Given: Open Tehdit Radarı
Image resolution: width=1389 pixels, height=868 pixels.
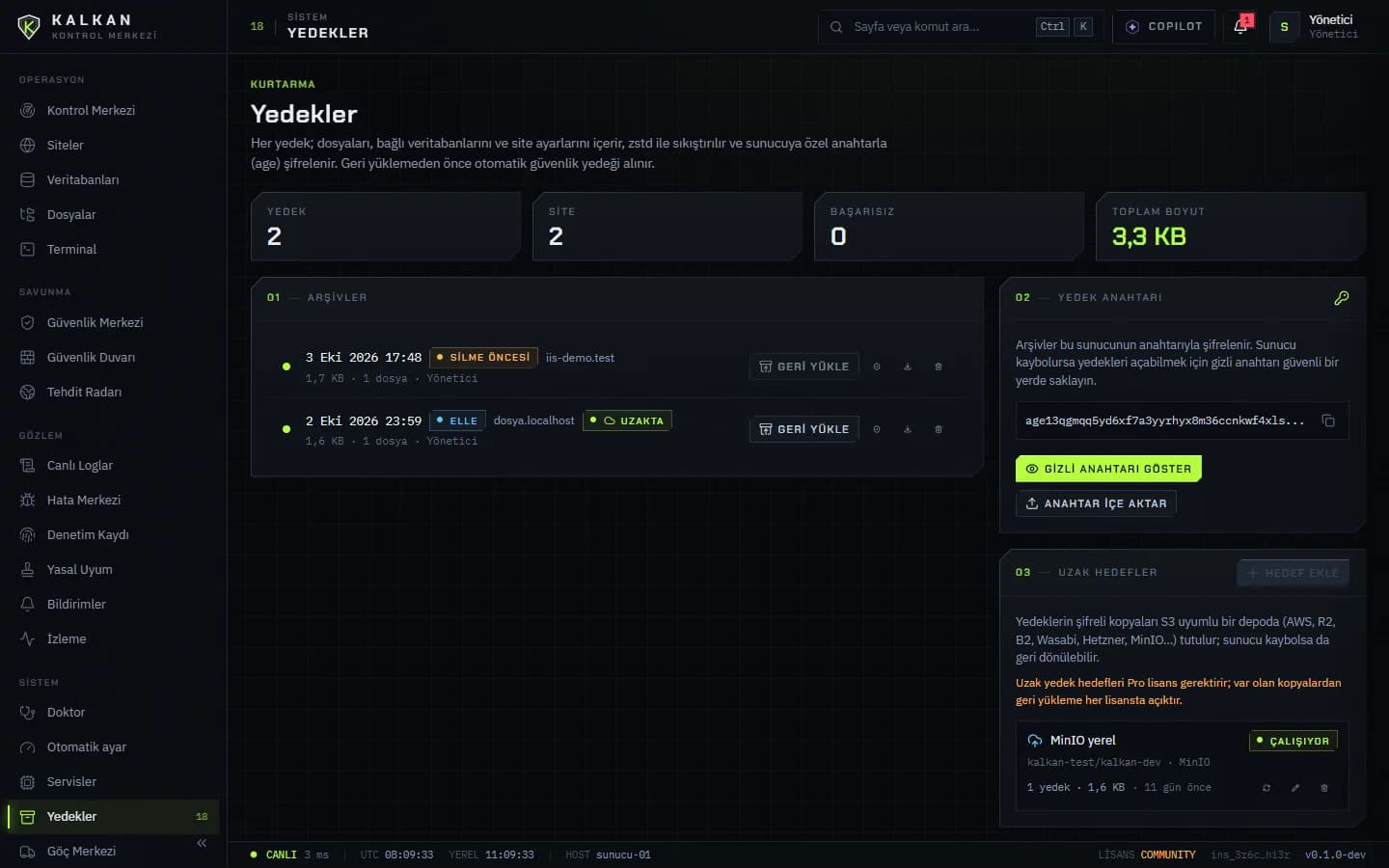Looking at the screenshot, I should click(114, 392).
